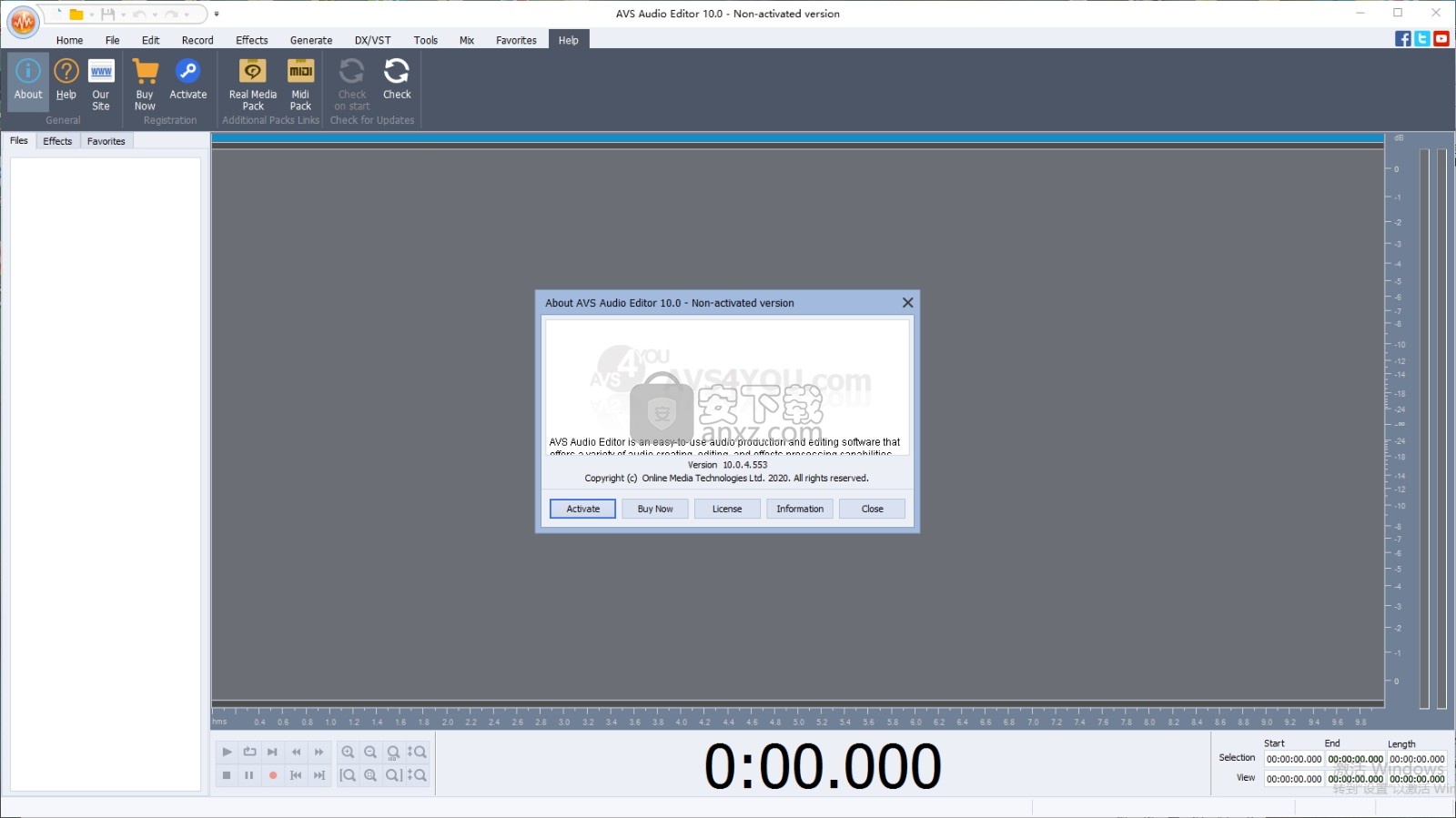Click the zoom out magnifier icon
1456x818 pixels.
point(370,752)
